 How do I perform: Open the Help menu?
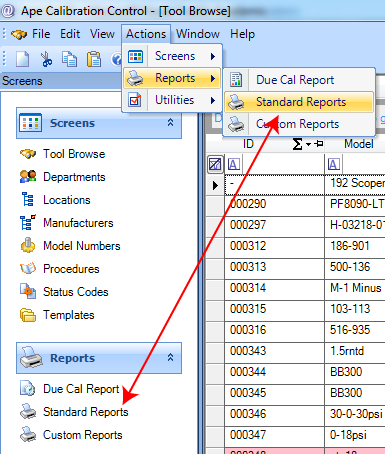pos(242,34)
